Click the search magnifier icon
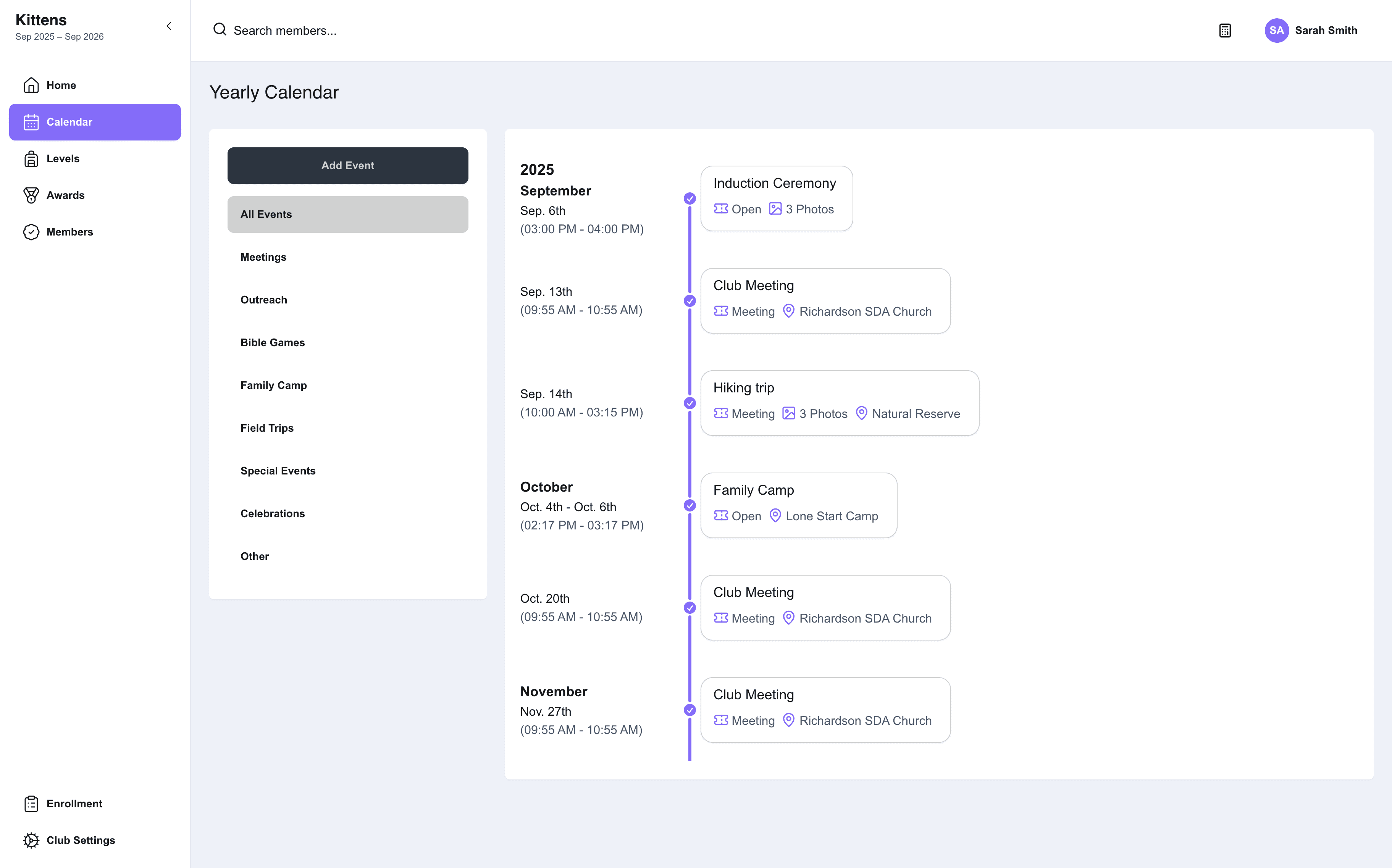The image size is (1392, 868). coord(220,29)
